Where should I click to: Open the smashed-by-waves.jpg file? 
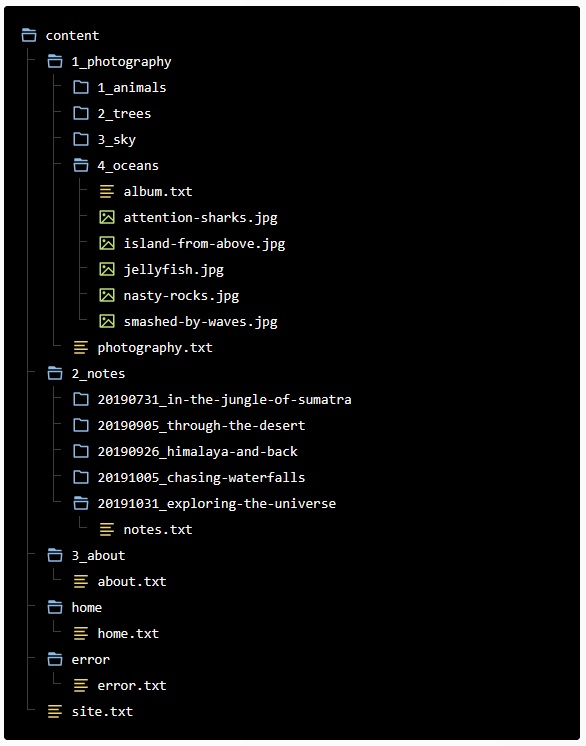[x=188, y=322]
